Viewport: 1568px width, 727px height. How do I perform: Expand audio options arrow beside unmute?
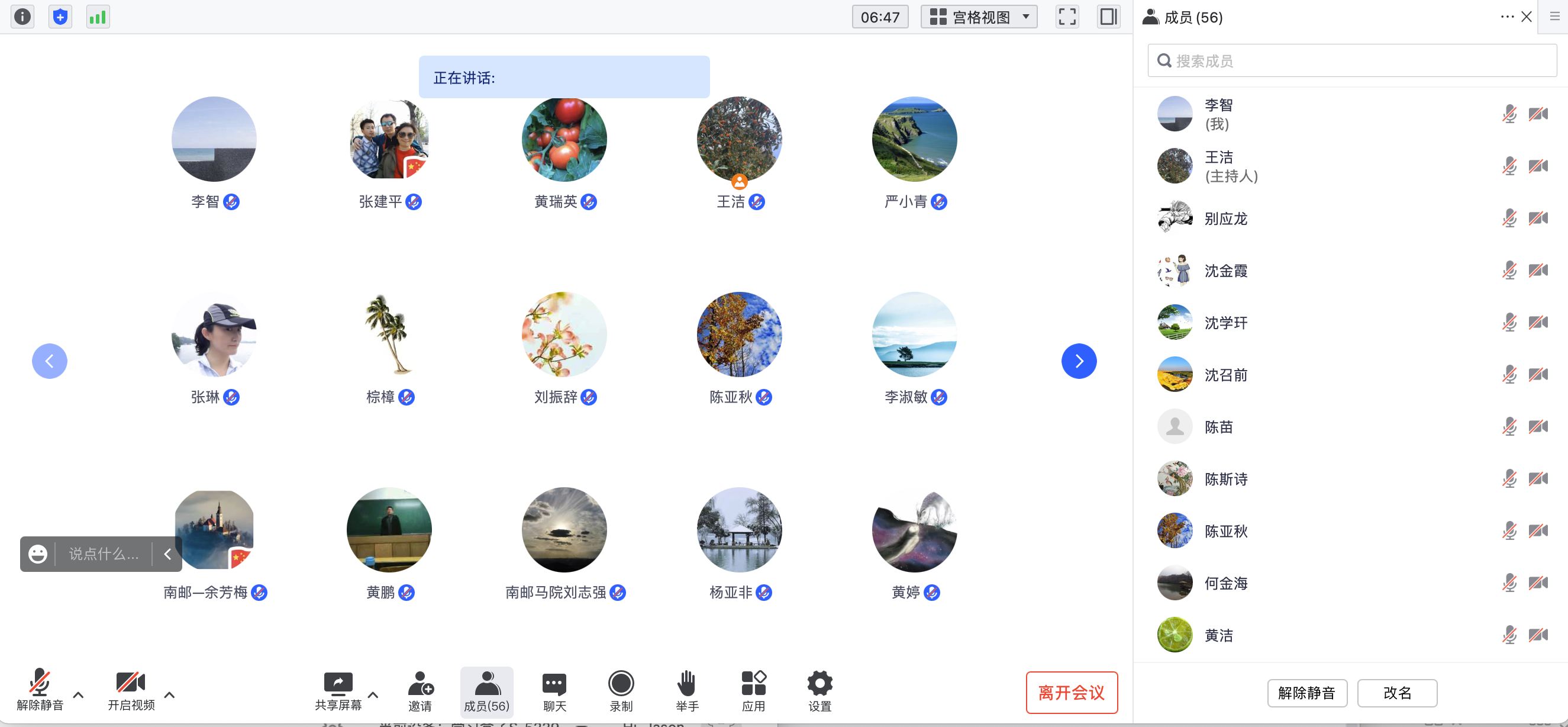click(x=79, y=694)
